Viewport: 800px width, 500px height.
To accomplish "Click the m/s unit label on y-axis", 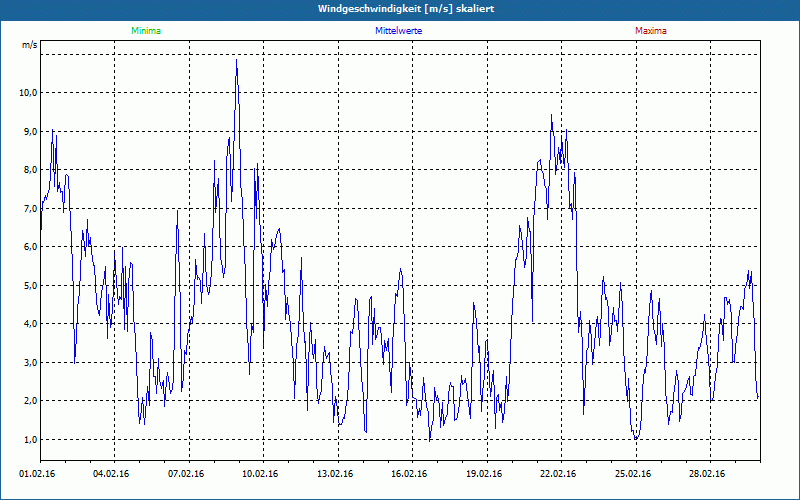I will pos(29,46).
